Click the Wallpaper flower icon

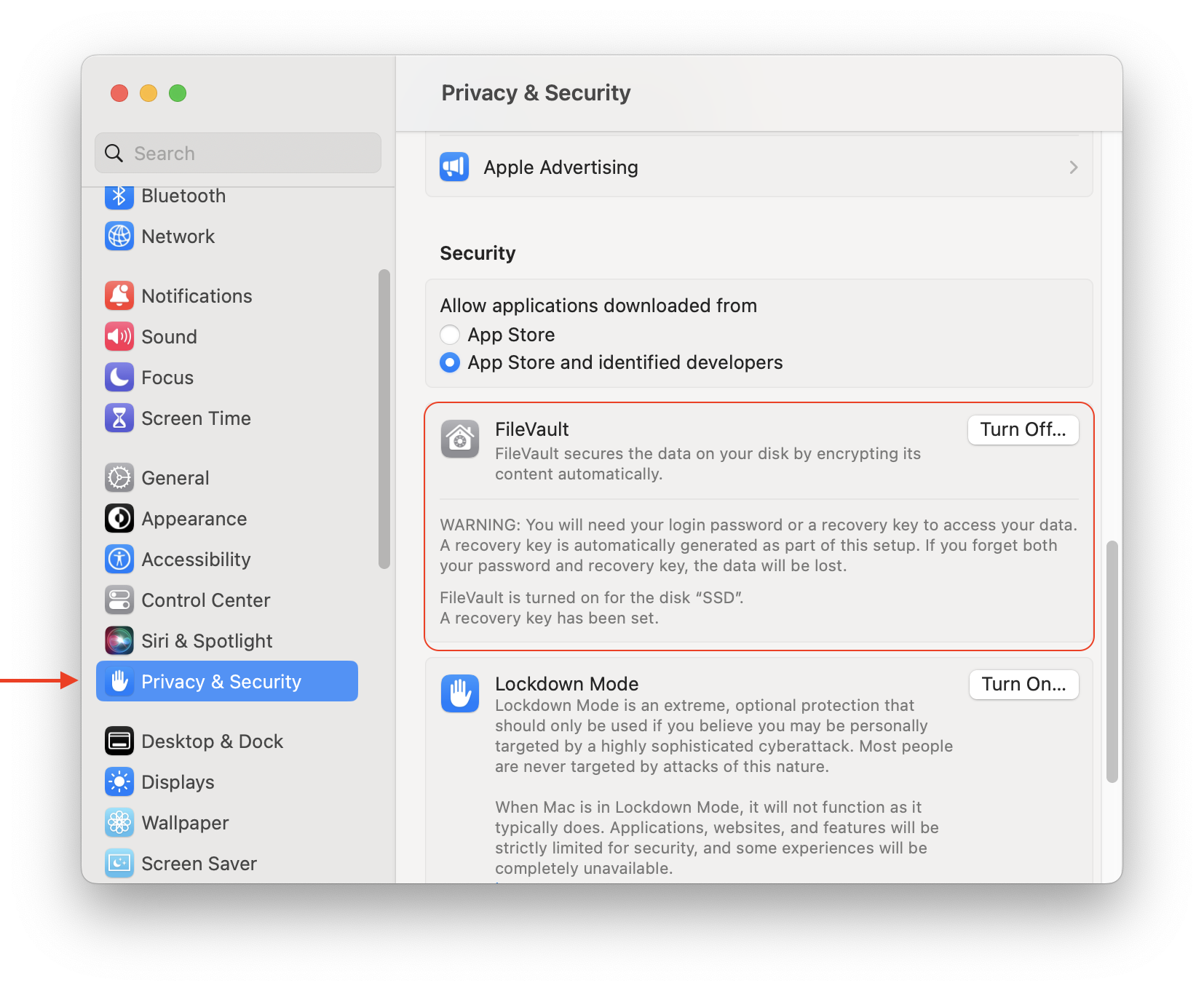pos(119,823)
